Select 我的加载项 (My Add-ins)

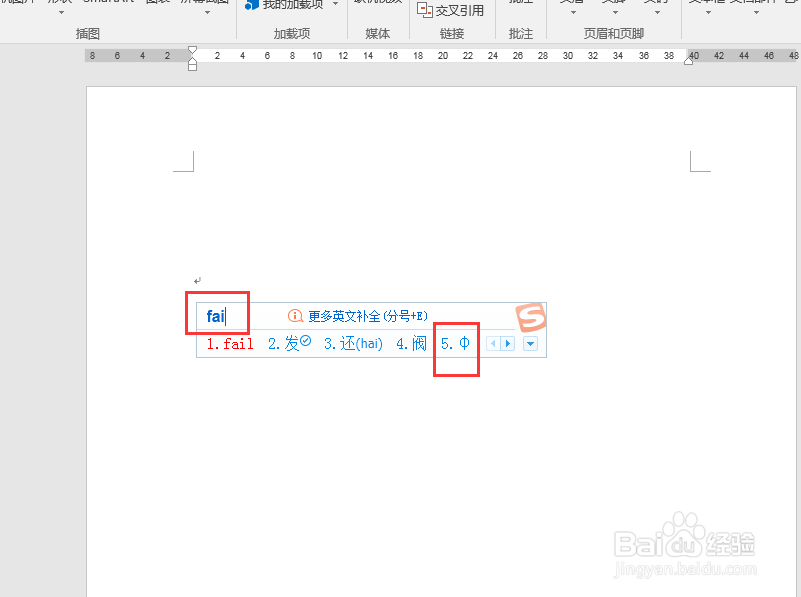coord(289,5)
